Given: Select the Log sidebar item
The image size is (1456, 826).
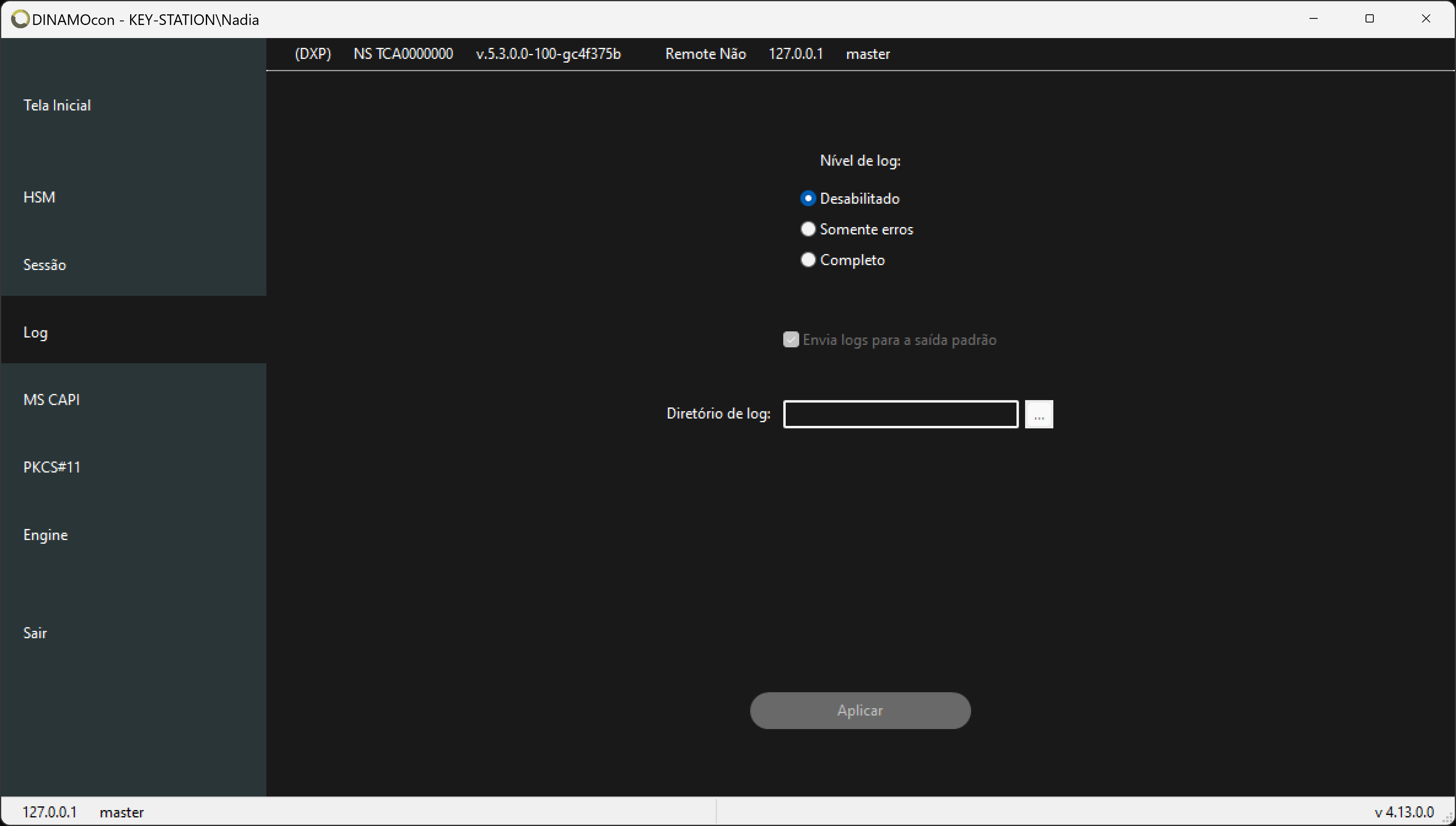Looking at the screenshot, I should pyautogui.click(x=133, y=332).
